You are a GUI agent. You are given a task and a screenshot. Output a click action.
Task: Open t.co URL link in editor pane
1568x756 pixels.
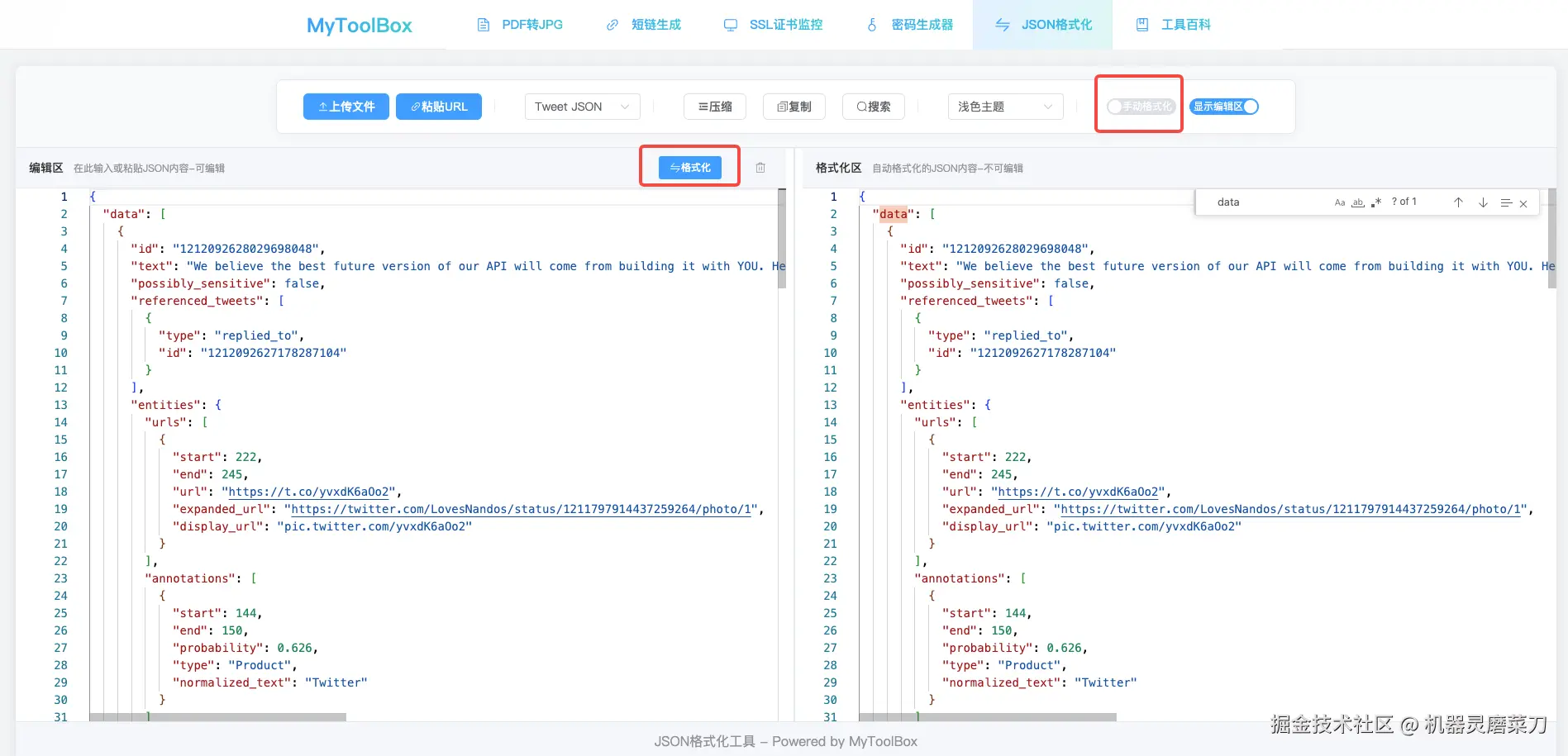pyautogui.click(x=307, y=492)
